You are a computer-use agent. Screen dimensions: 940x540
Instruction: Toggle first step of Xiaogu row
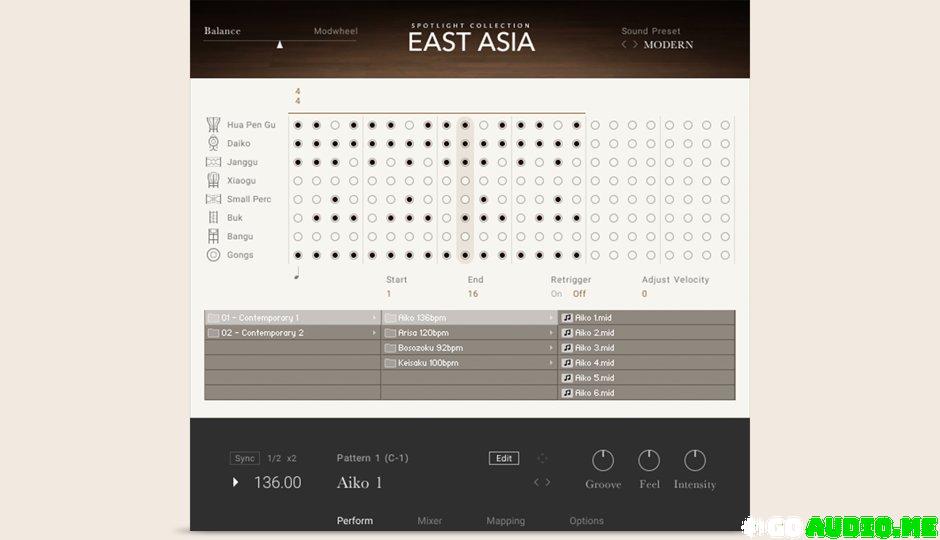298,181
